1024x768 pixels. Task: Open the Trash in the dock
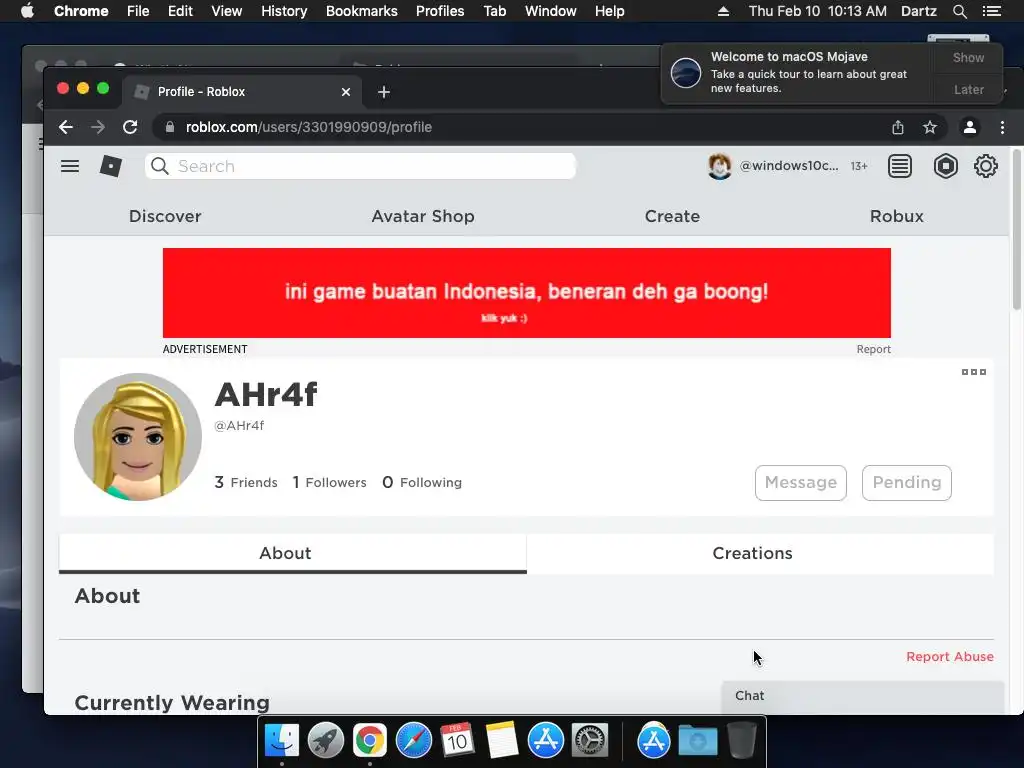tap(742, 741)
